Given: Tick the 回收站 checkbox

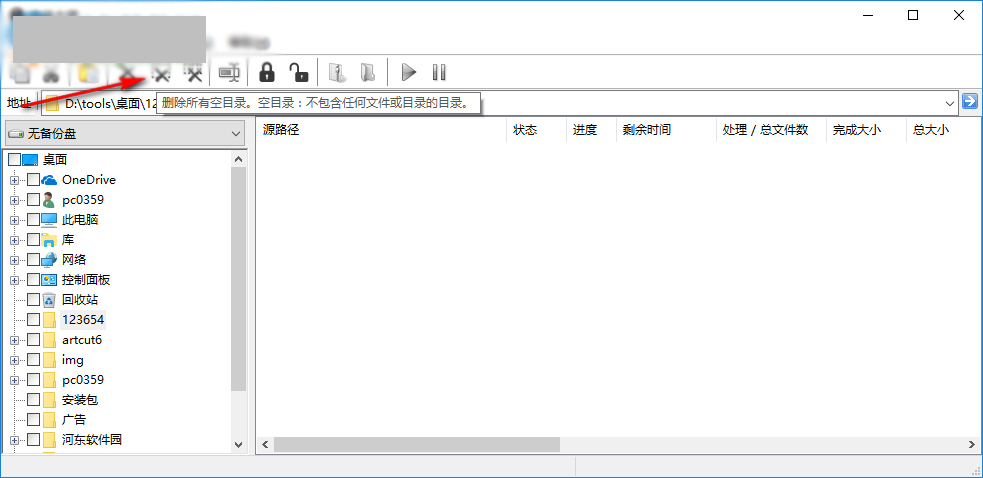Looking at the screenshot, I should [x=33, y=300].
